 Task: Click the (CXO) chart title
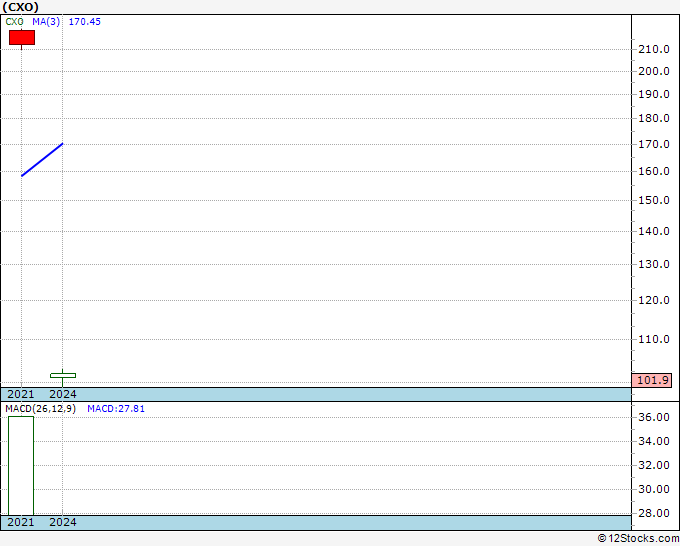tap(20, 7)
